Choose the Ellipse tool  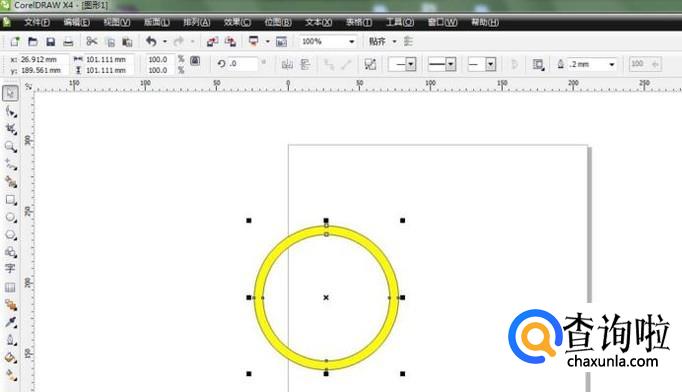[10, 217]
